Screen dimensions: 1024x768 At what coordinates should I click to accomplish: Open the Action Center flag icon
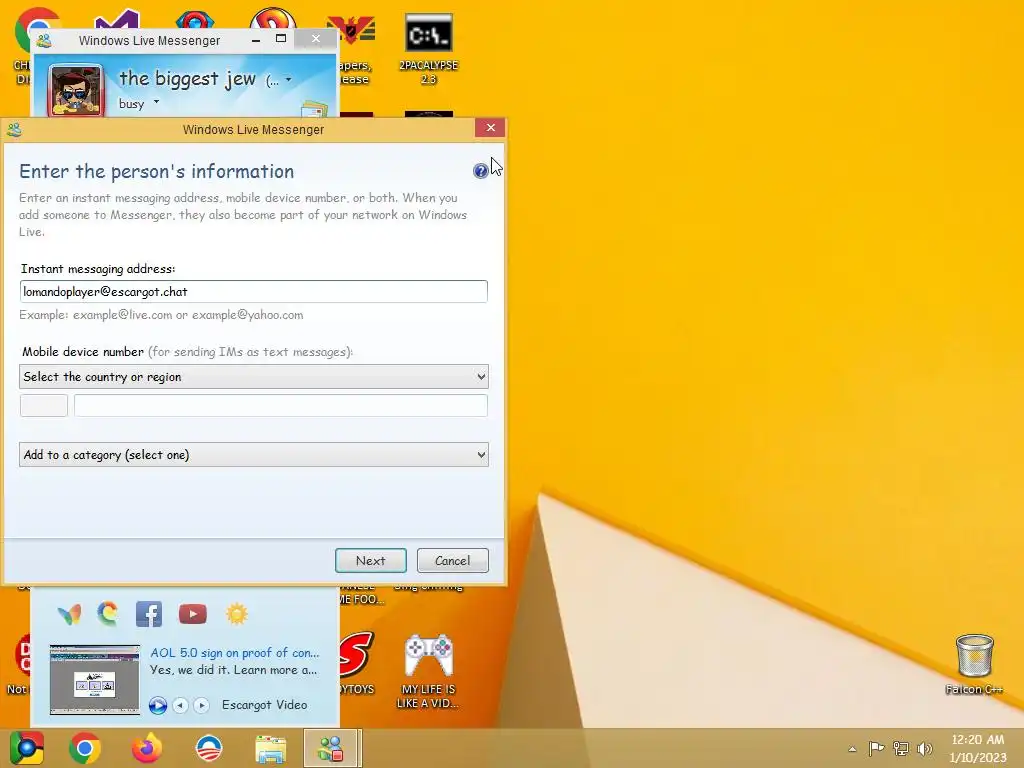[876, 748]
